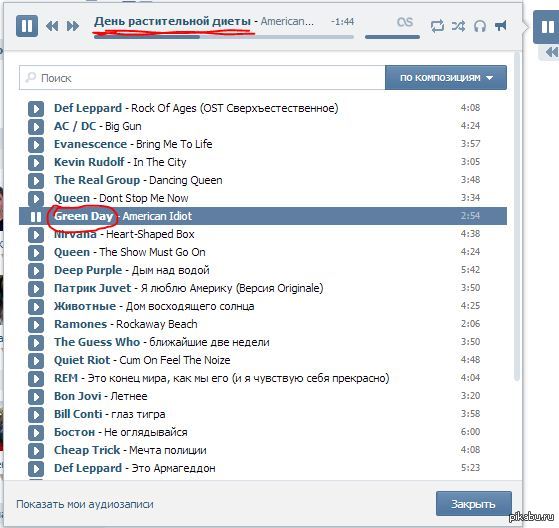Pause playback in the audio player header

[x=27, y=26]
